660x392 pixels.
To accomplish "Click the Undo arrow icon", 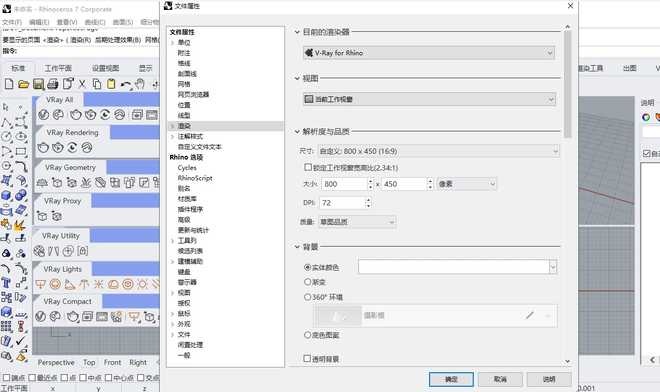I will (x=125, y=84).
